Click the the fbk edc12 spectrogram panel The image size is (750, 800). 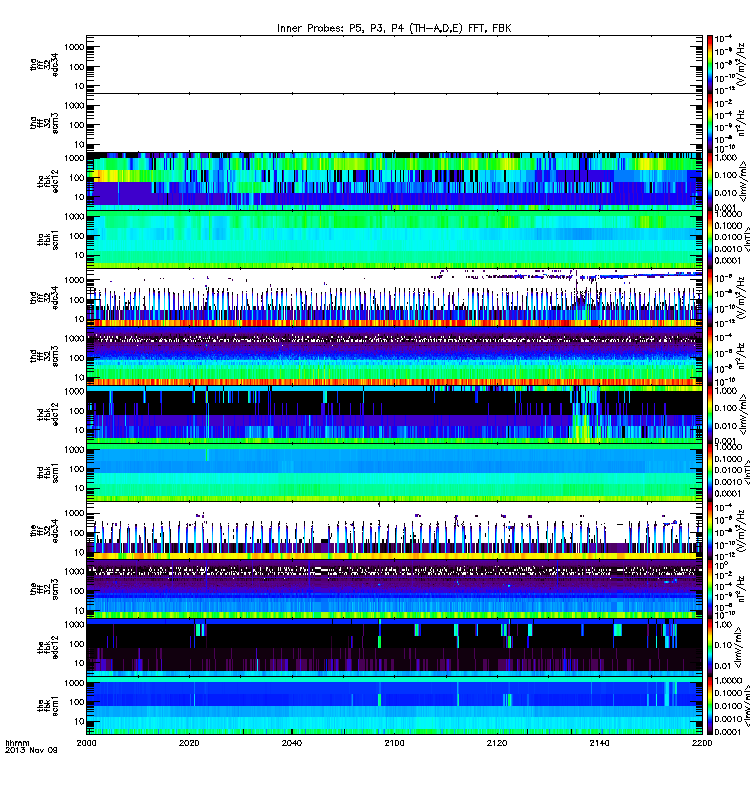pos(394,647)
